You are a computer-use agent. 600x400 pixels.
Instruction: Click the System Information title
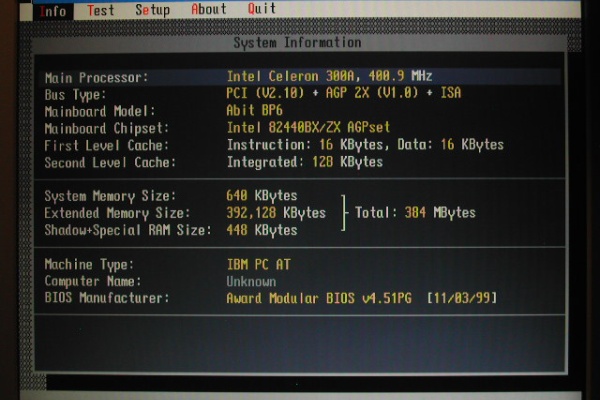[297, 42]
